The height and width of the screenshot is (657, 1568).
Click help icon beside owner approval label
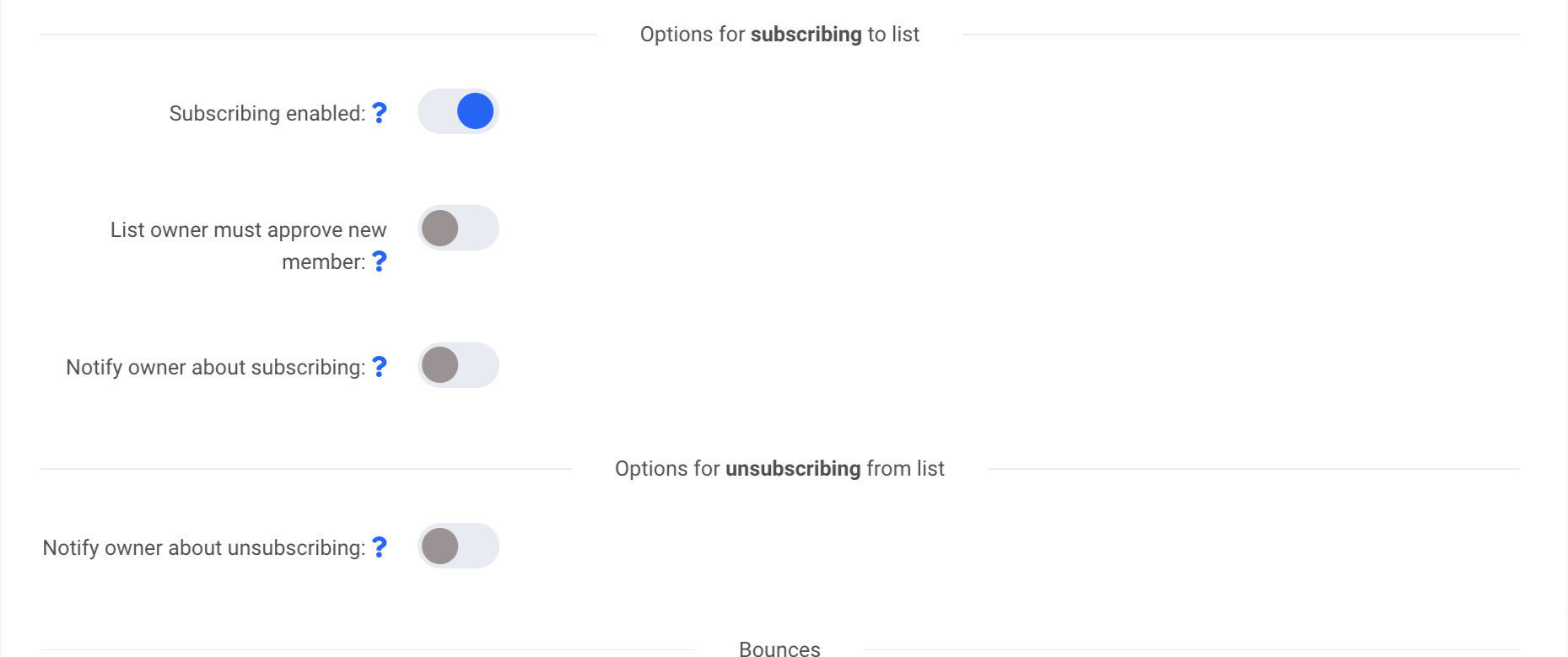pyautogui.click(x=380, y=261)
